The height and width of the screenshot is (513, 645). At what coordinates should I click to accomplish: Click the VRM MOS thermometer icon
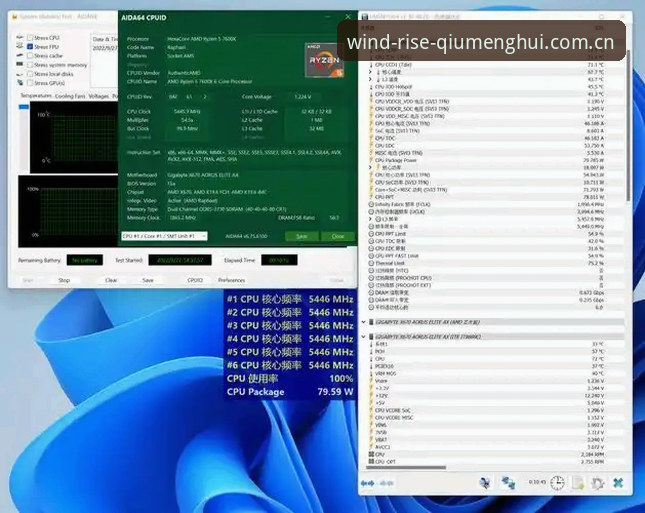(371, 374)
